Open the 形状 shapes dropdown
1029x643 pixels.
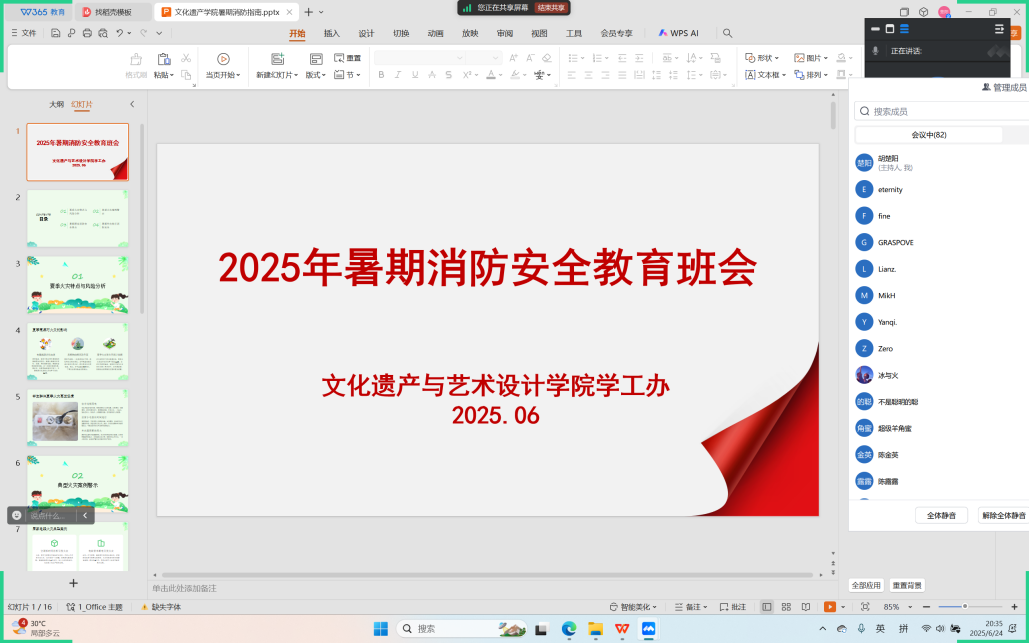(762, 58)
